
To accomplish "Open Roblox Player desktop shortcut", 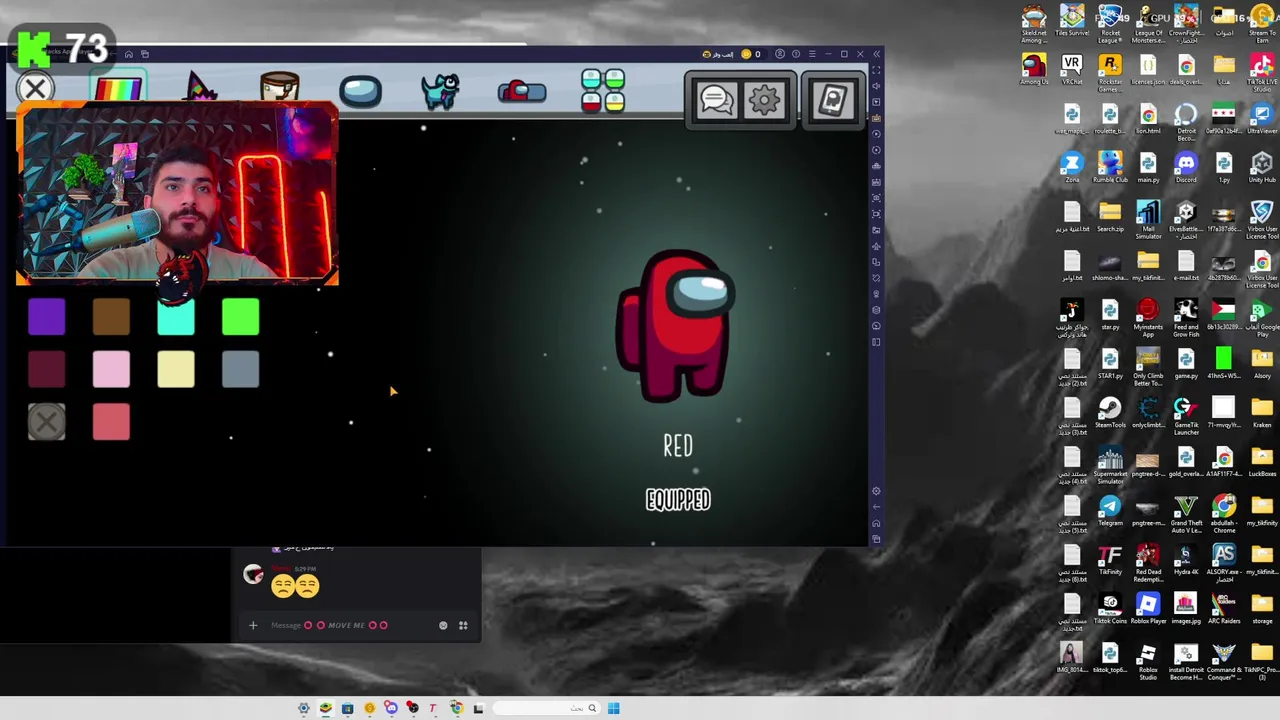I will click(1148, 609).
